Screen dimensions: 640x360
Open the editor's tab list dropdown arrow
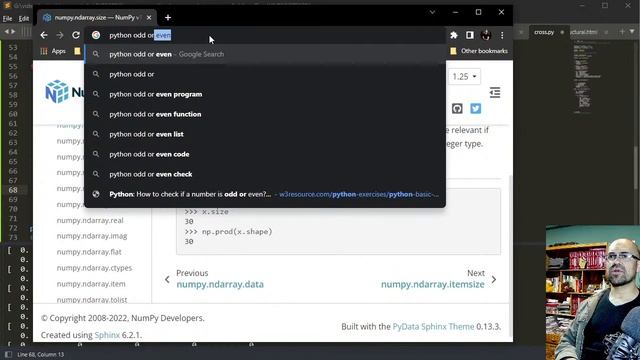tap(632, 31)
